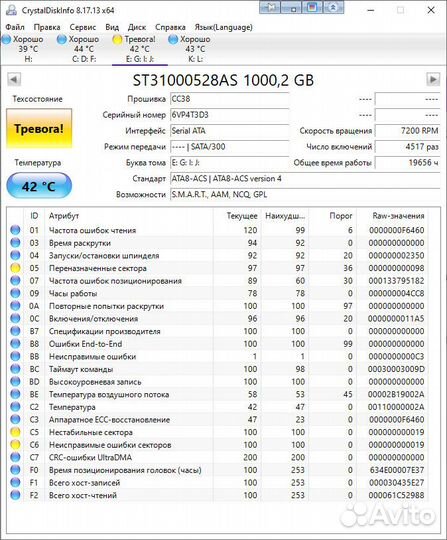Viewport: 447px width, 540px height.
Task: Select raw value 634E00007E37
Action: (397, 470)
